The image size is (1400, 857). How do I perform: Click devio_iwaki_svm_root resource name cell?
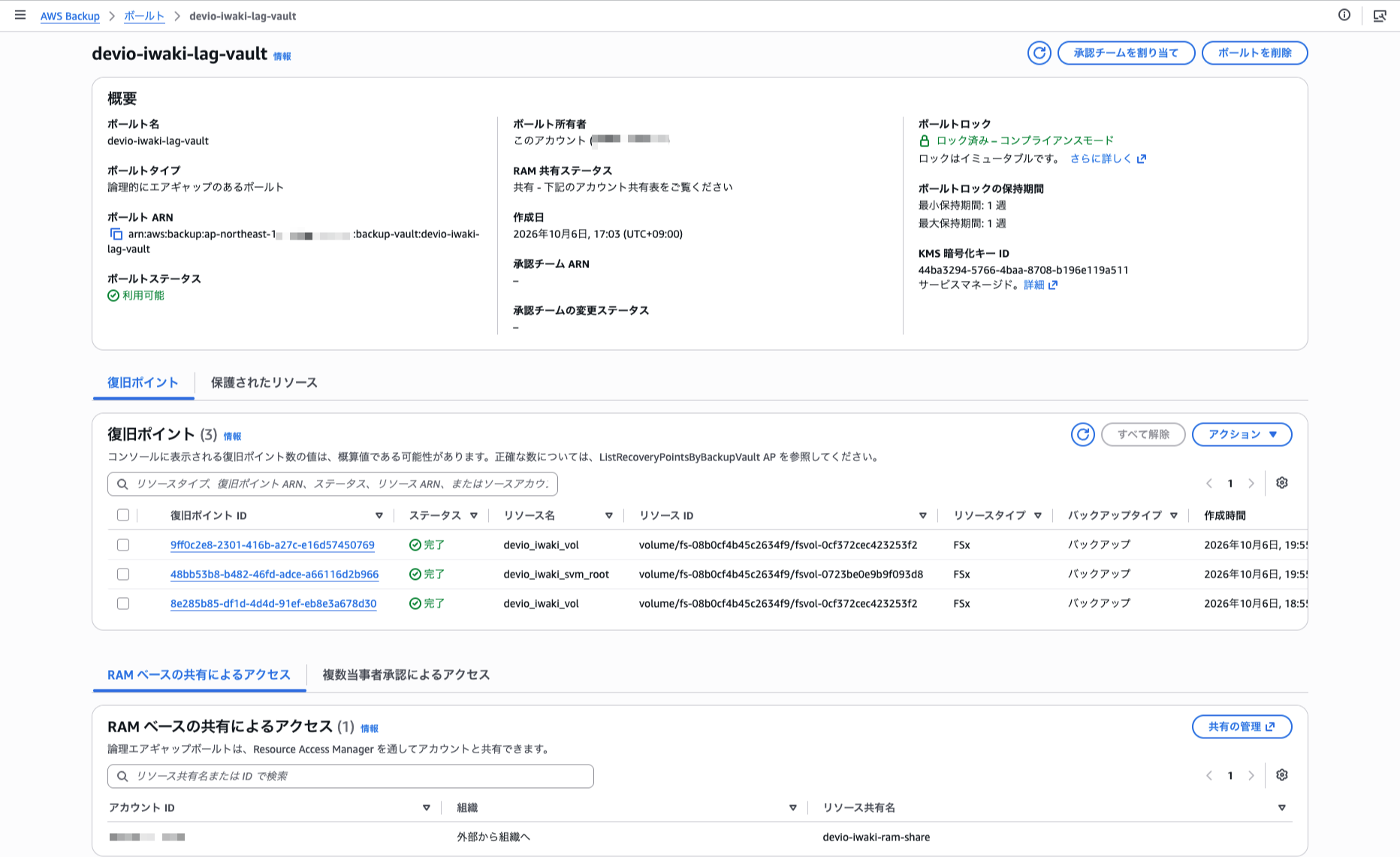[x=556, y=574]
